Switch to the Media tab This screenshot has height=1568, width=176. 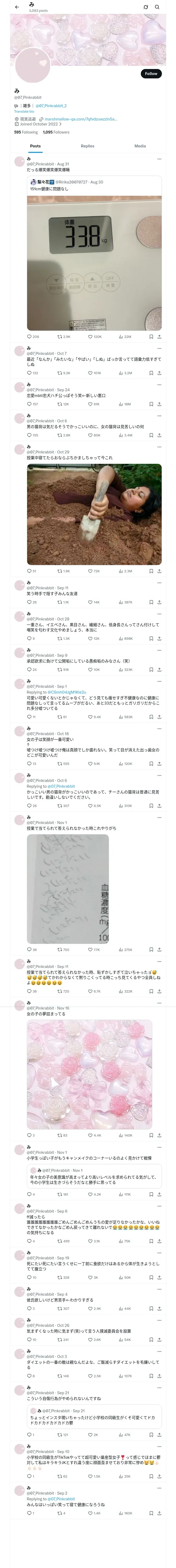[x=140, y=146]
